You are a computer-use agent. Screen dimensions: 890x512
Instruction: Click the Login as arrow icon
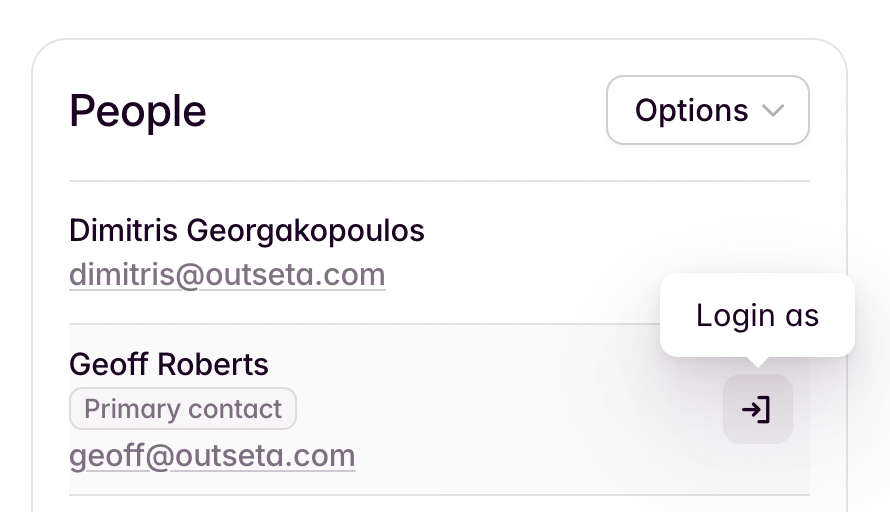click(757, 409)
